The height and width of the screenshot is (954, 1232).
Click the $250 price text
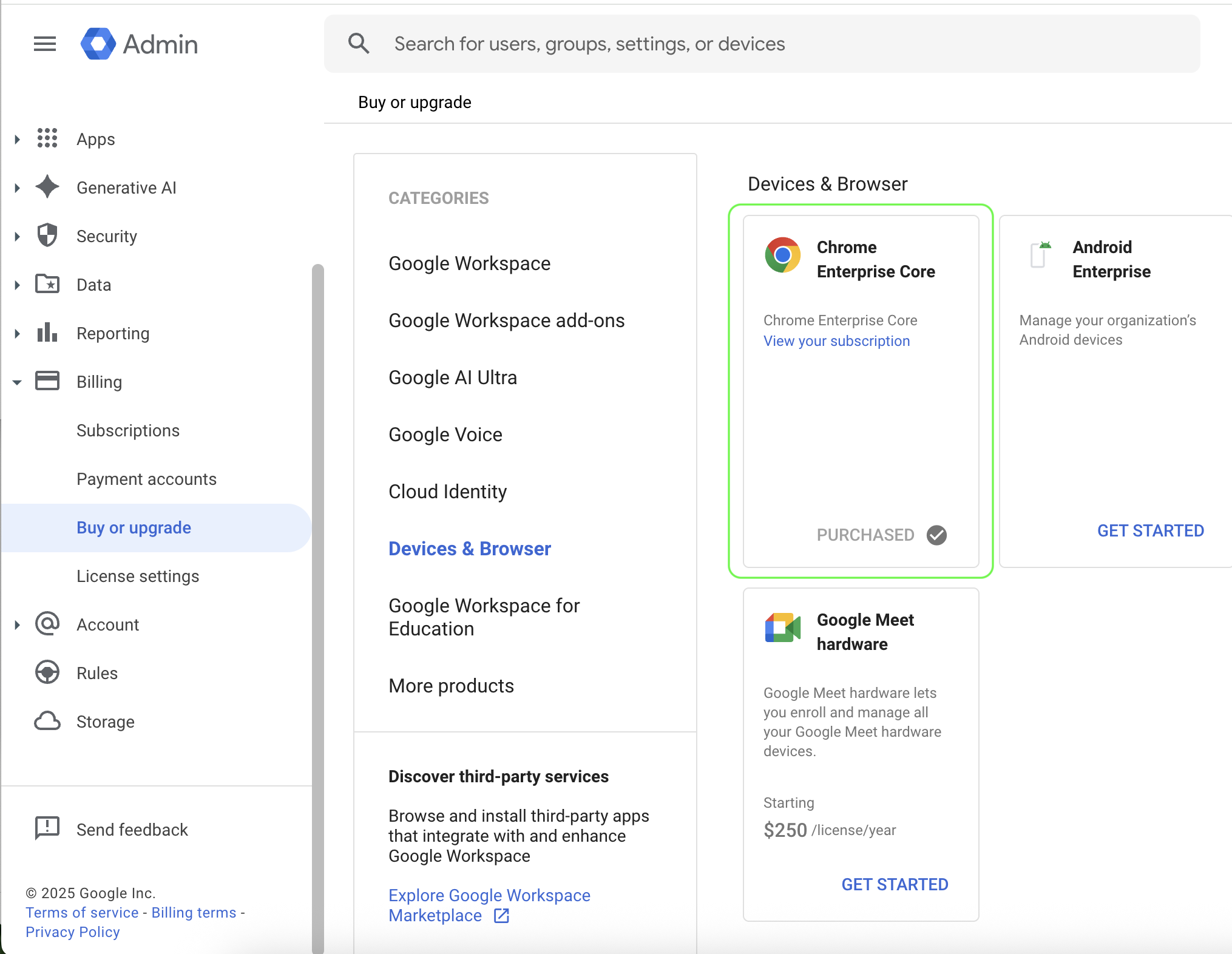[x=785, y=830]
